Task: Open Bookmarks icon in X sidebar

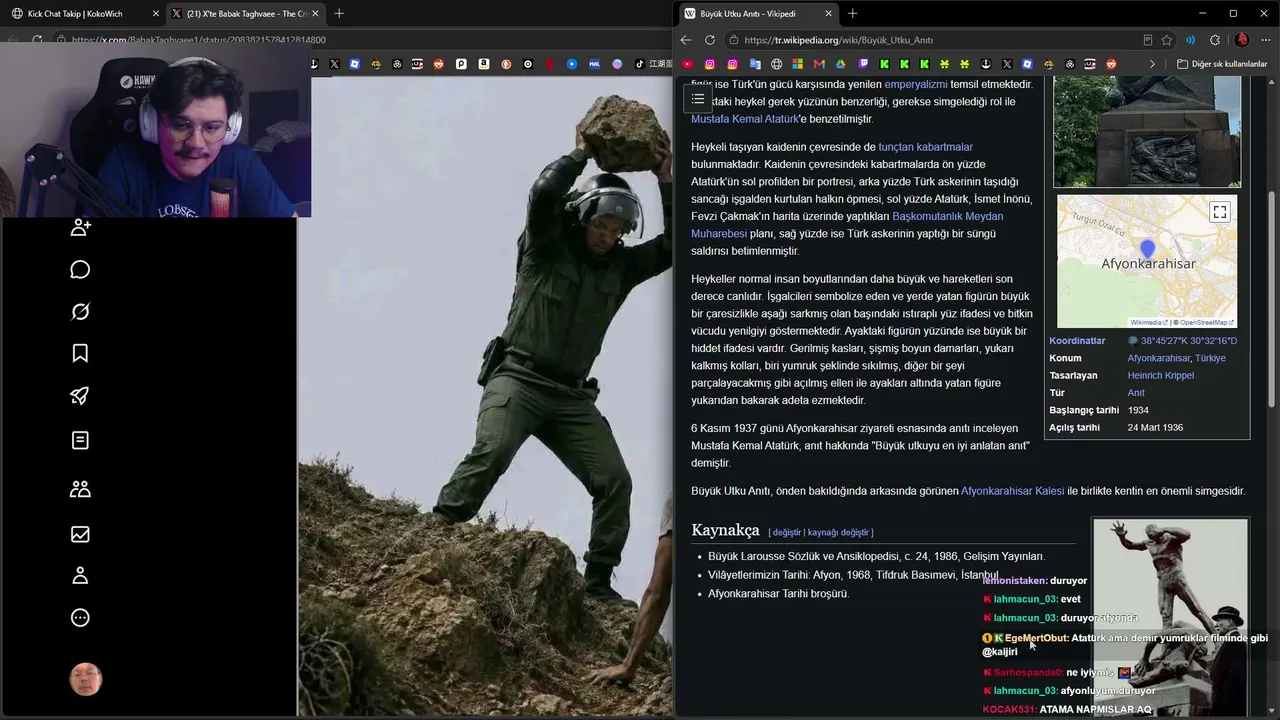Action: 81,353
